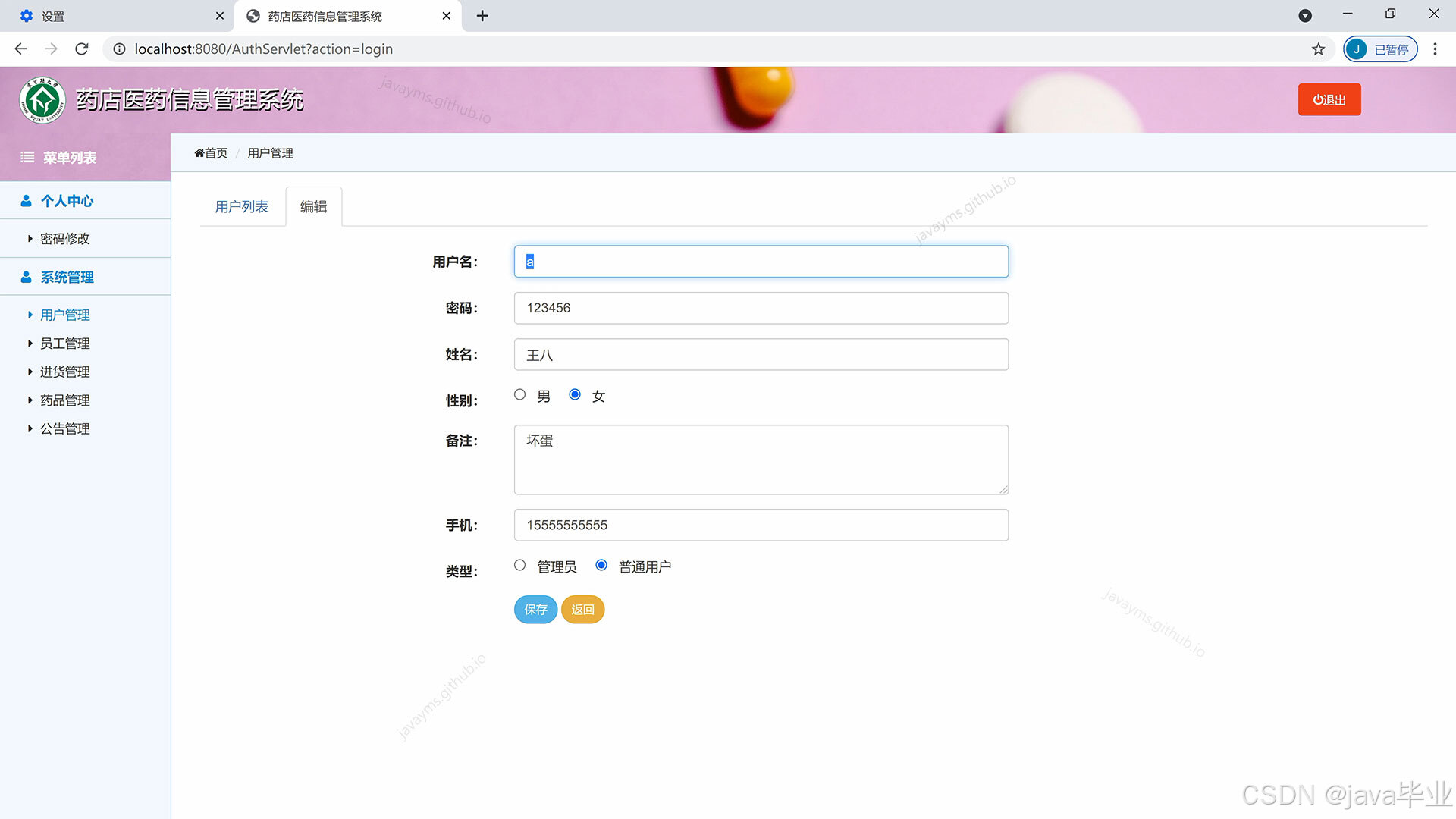Select the 女 gender radio button
1456x819 pixels.
point(575,394)
